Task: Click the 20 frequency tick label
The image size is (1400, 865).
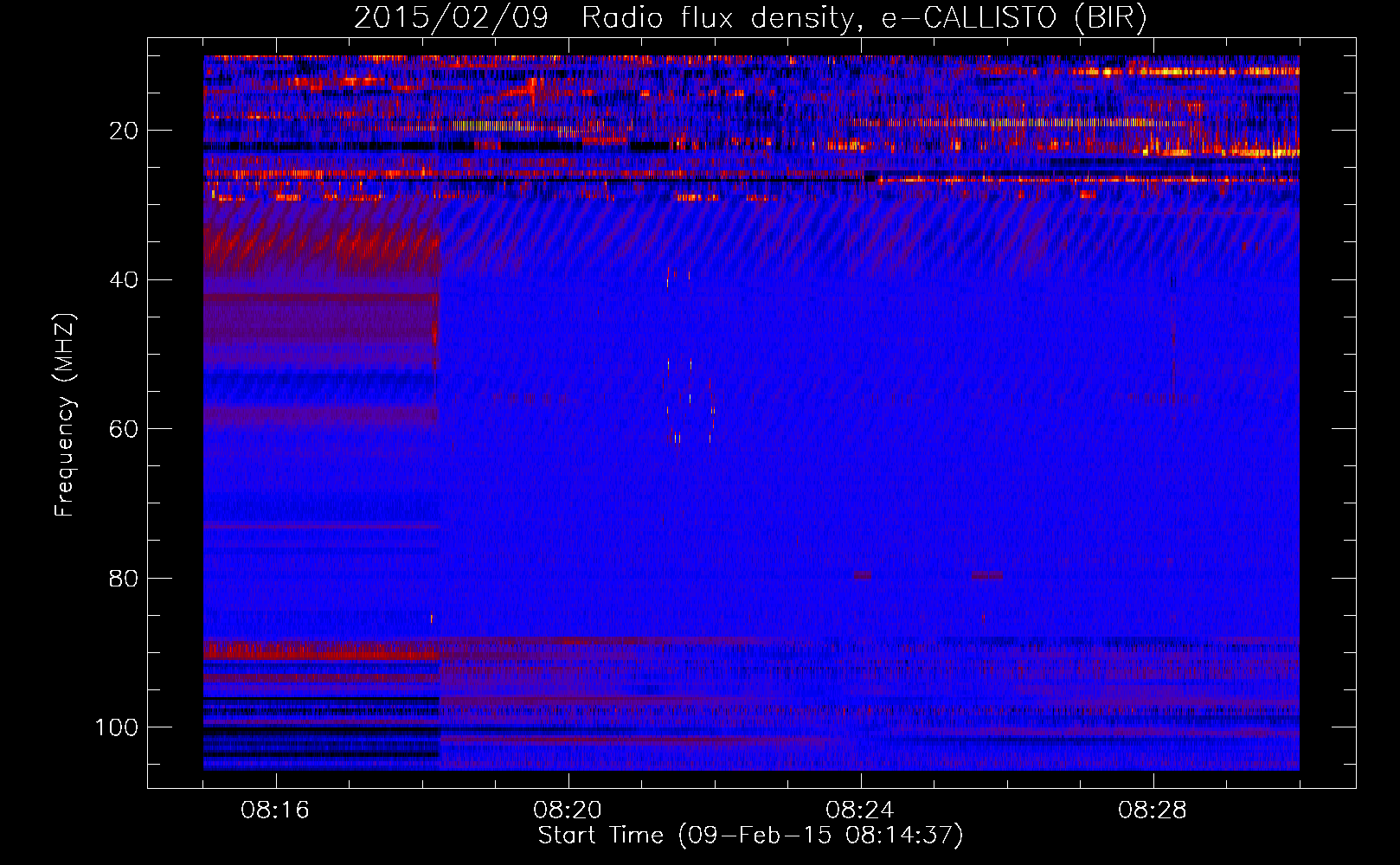Action: (124, 131)
